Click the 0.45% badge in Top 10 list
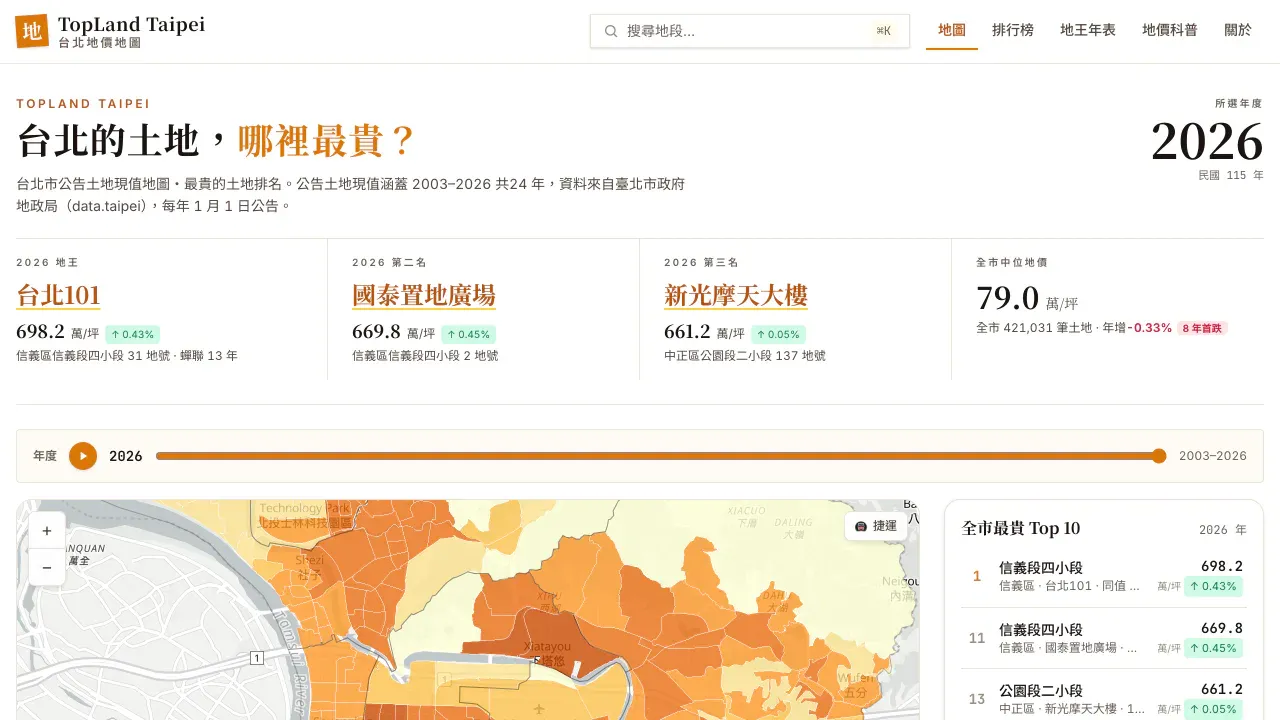This screenshot has width=1280, height=720. point(1213,648)
